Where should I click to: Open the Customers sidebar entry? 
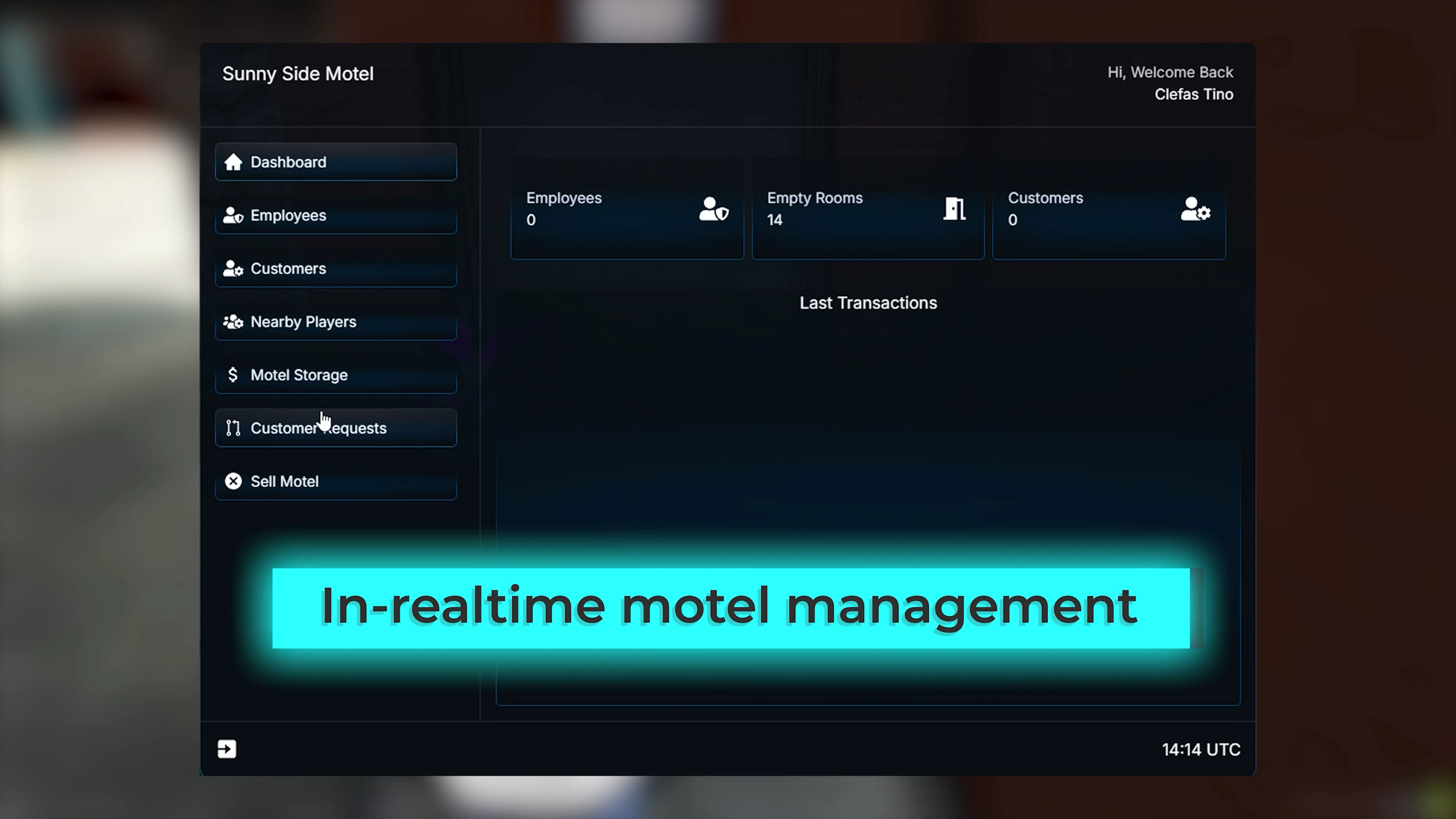click(x=336, y=268)
